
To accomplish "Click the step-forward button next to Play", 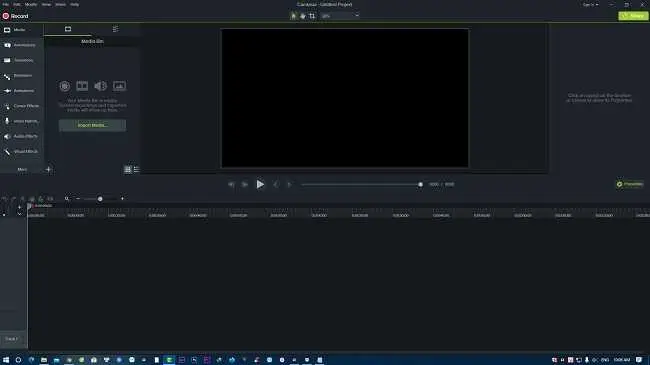I will (x=245, y=185).
